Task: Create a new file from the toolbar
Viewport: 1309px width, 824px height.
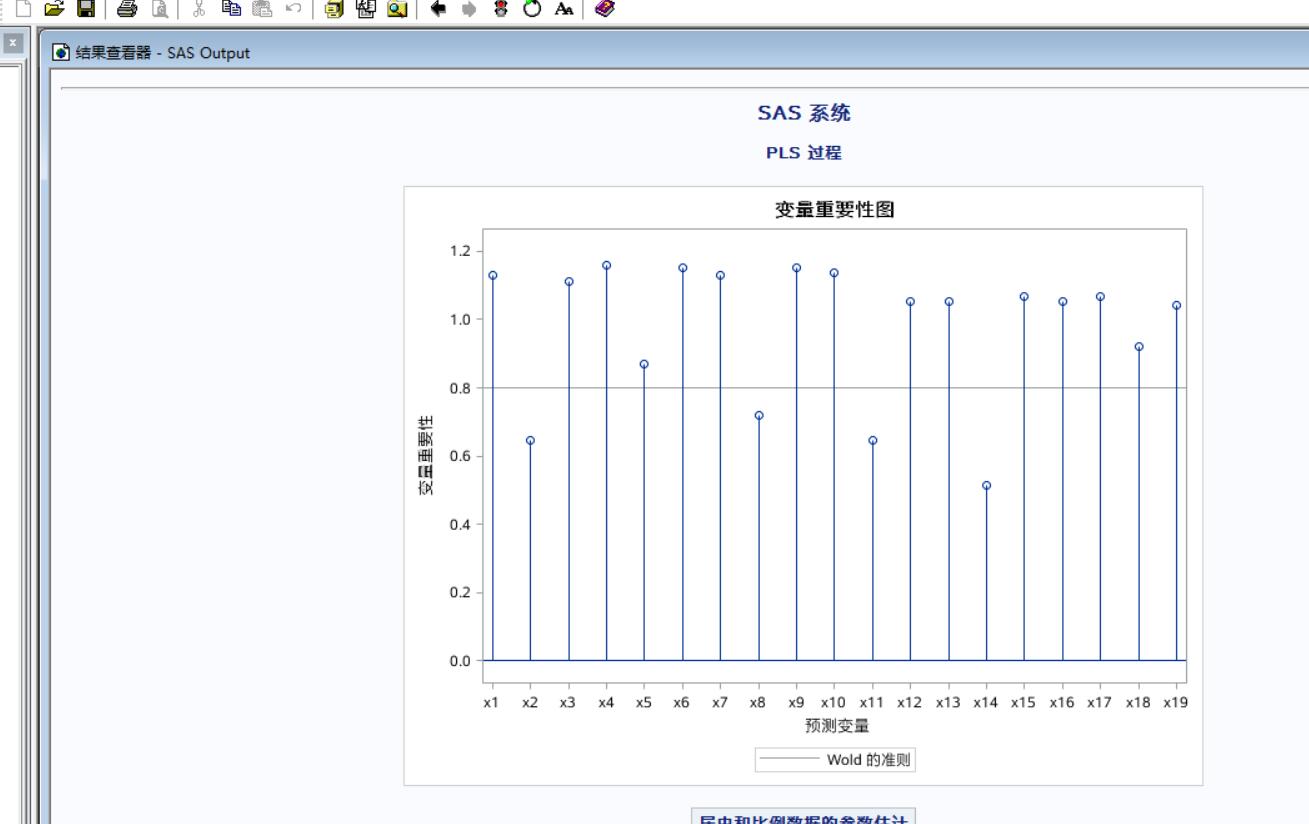Action: (23, 9)
